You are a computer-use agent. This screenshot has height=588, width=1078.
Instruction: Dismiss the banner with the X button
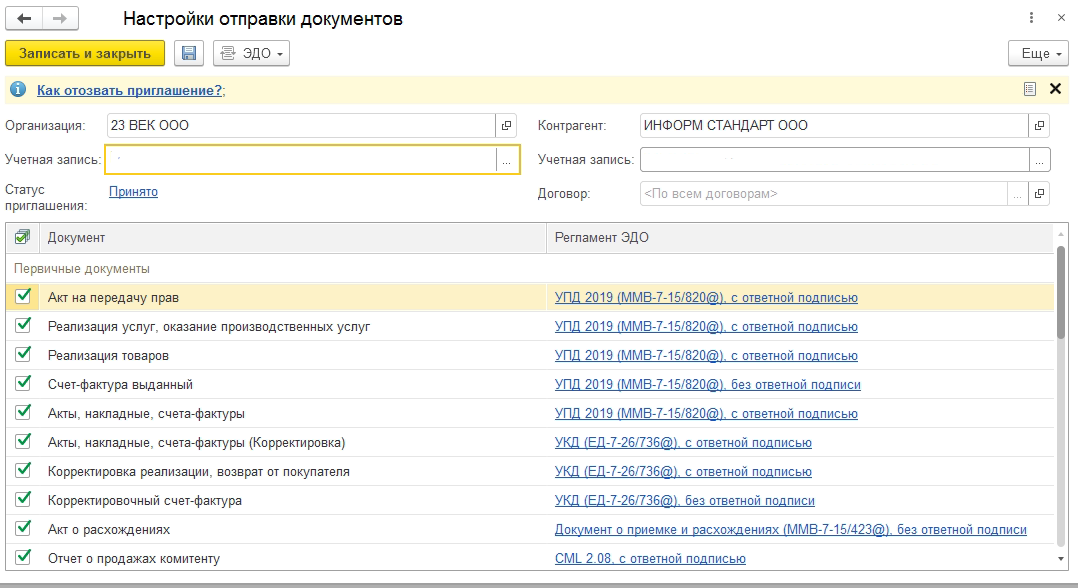point(1055,88)
